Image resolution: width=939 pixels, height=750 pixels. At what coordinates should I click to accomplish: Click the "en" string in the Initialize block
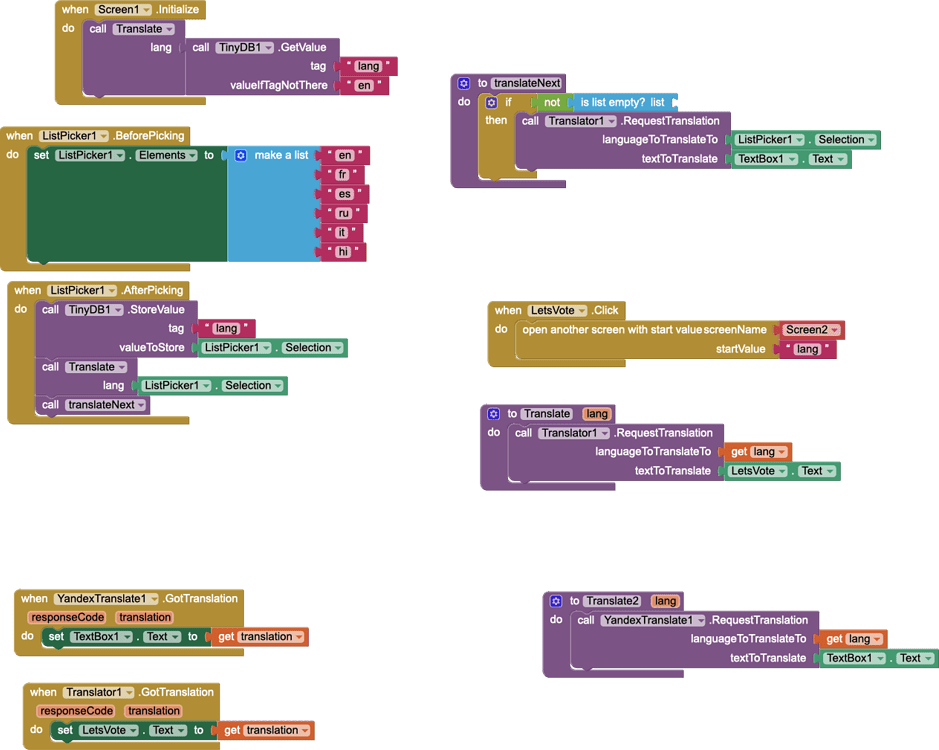tap(365, 85)
